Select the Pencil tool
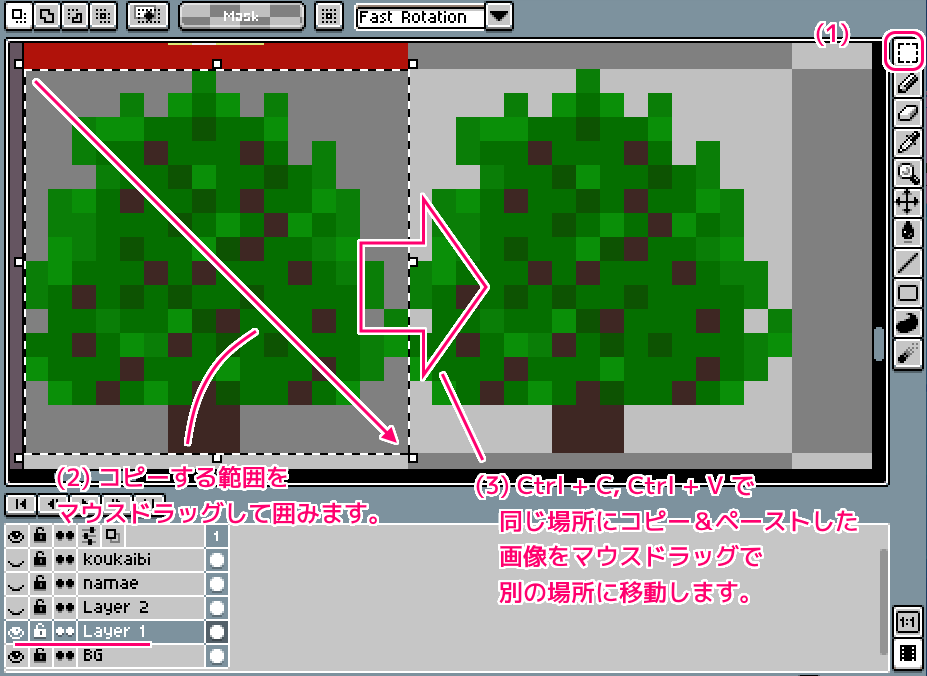The width and height of the screenshot is (927, 676). [908, 83]
